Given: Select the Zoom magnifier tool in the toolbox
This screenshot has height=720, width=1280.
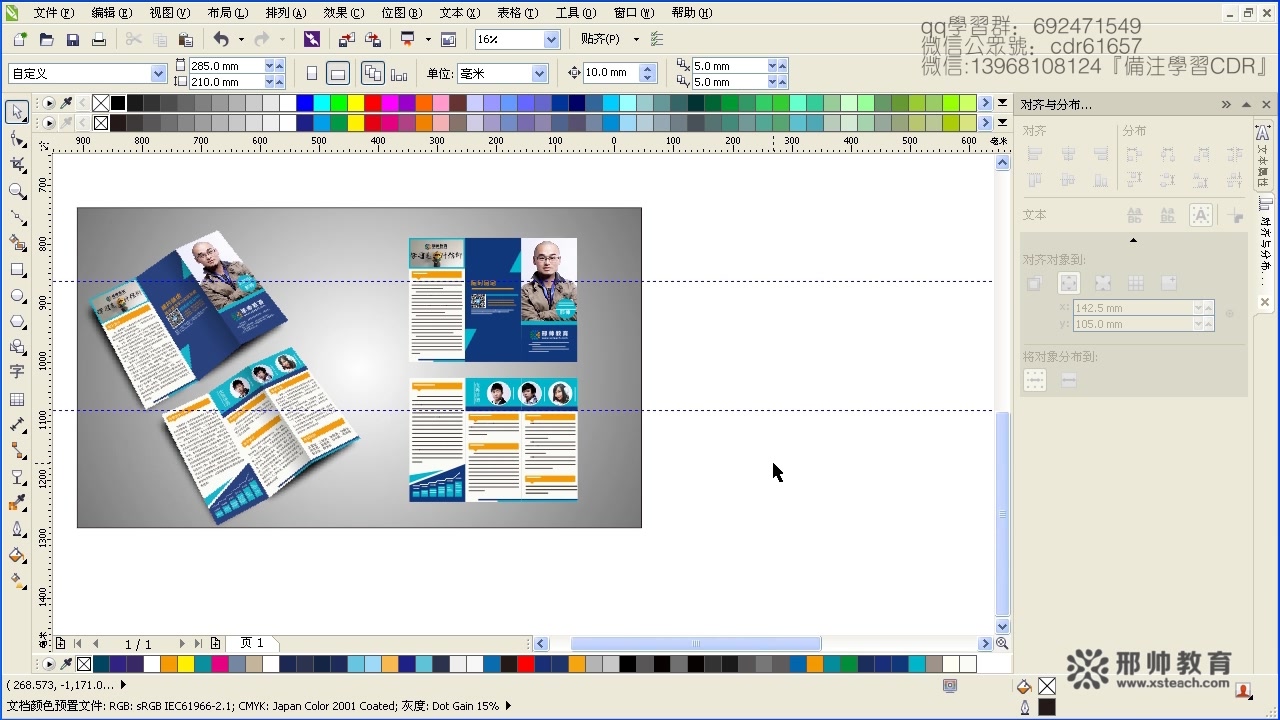Looking at the screenshot, I should [17, 190].
